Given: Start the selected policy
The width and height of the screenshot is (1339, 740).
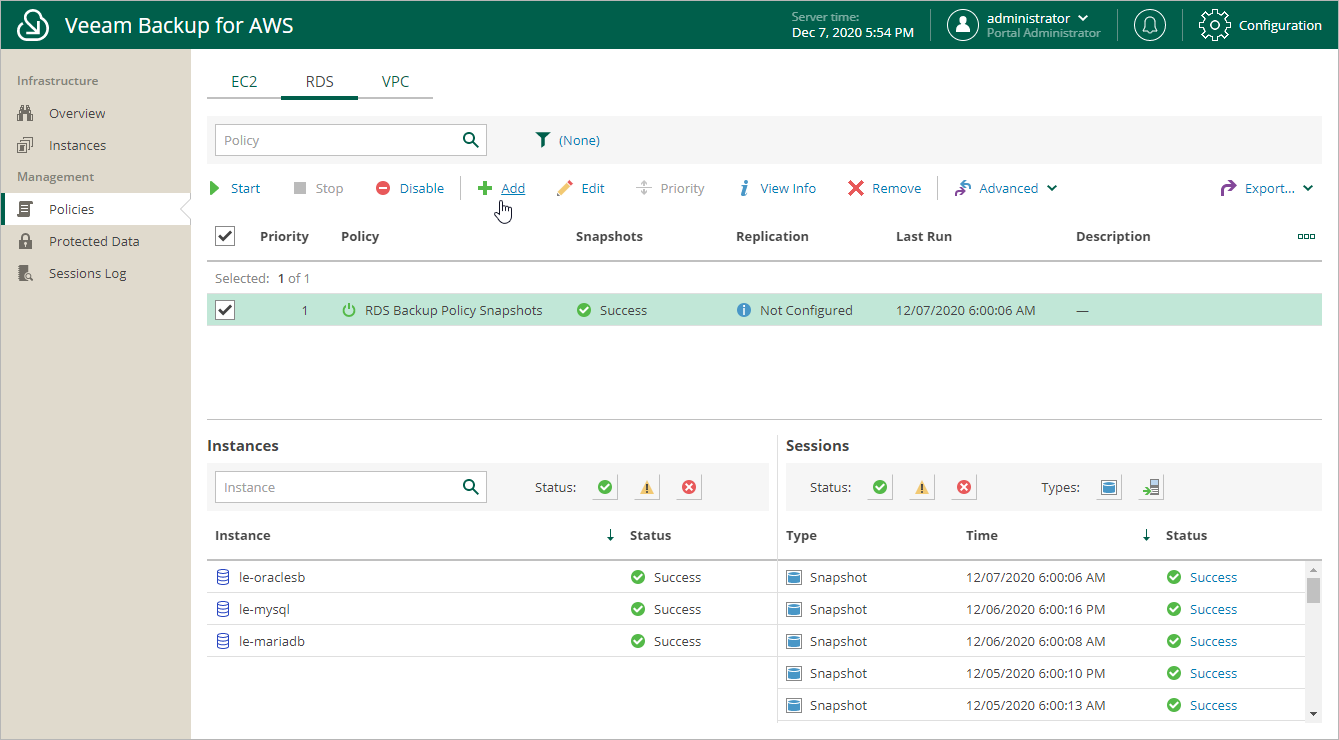Looking at the screenshot, I should [235, 188].
